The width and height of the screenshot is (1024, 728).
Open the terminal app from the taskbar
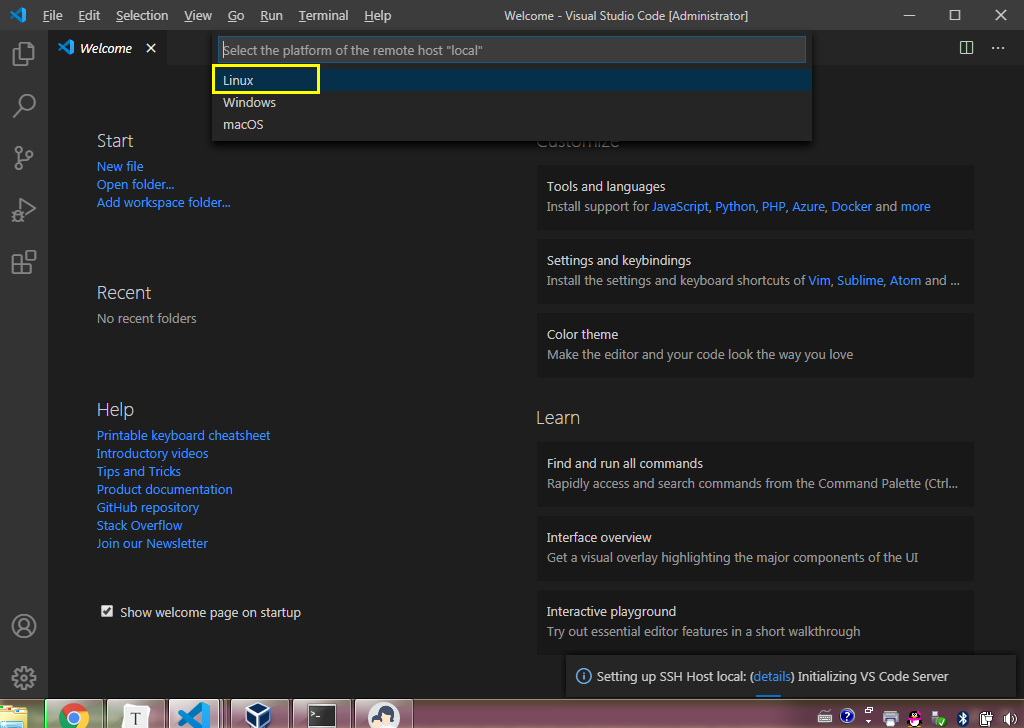[x=321, y=714]
